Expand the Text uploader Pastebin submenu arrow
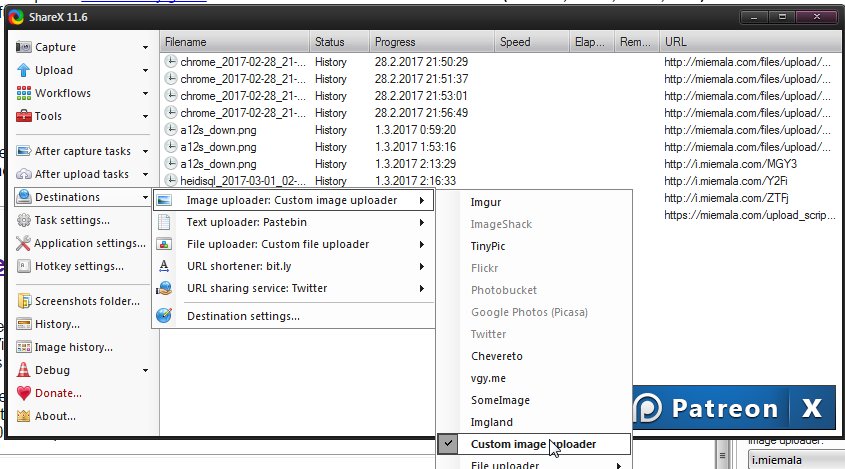This screenshot has height=469, width=845. 421,223
